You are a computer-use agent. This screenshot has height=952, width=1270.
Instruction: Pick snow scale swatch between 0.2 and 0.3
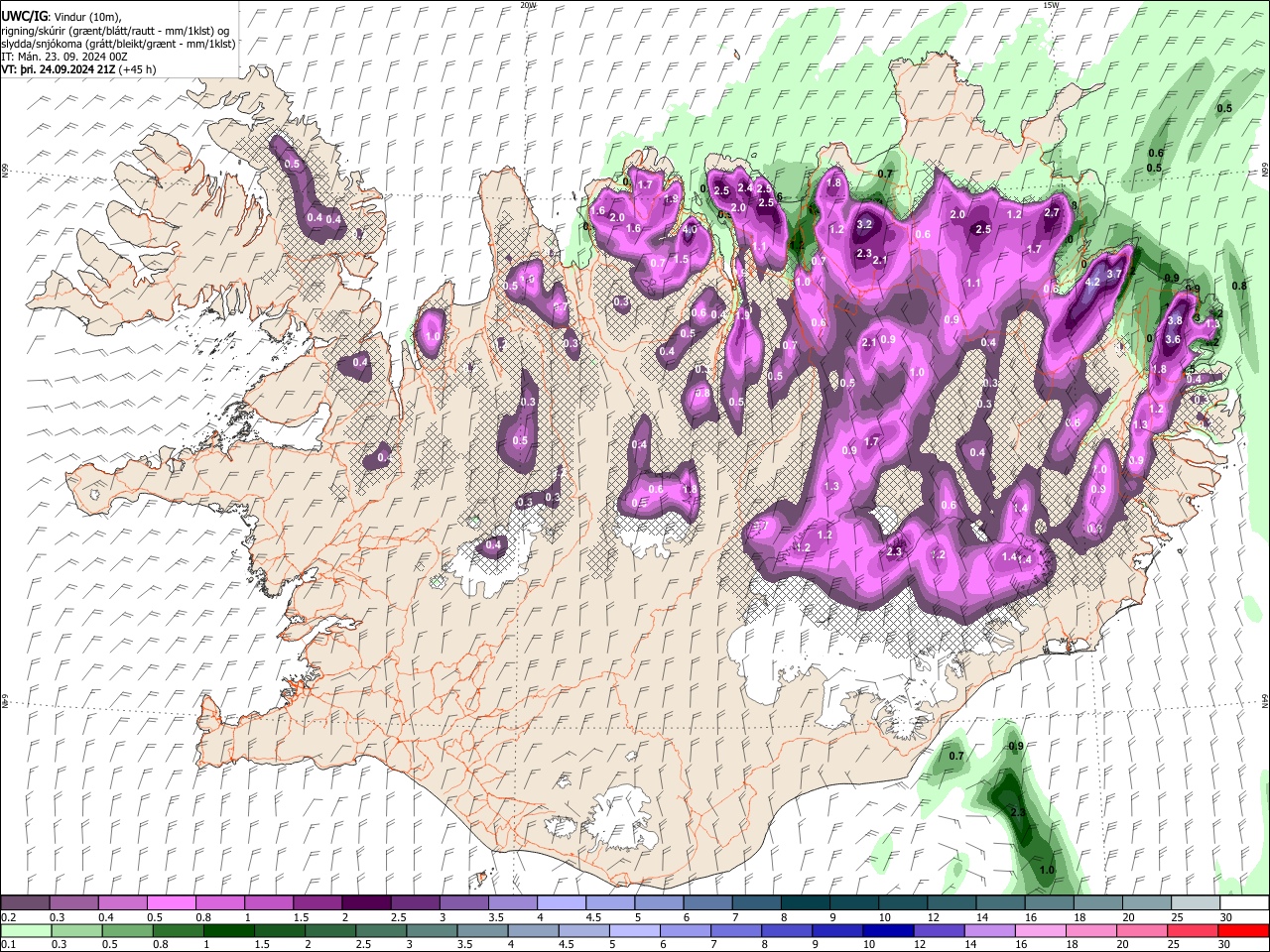(x=25, y=903)
